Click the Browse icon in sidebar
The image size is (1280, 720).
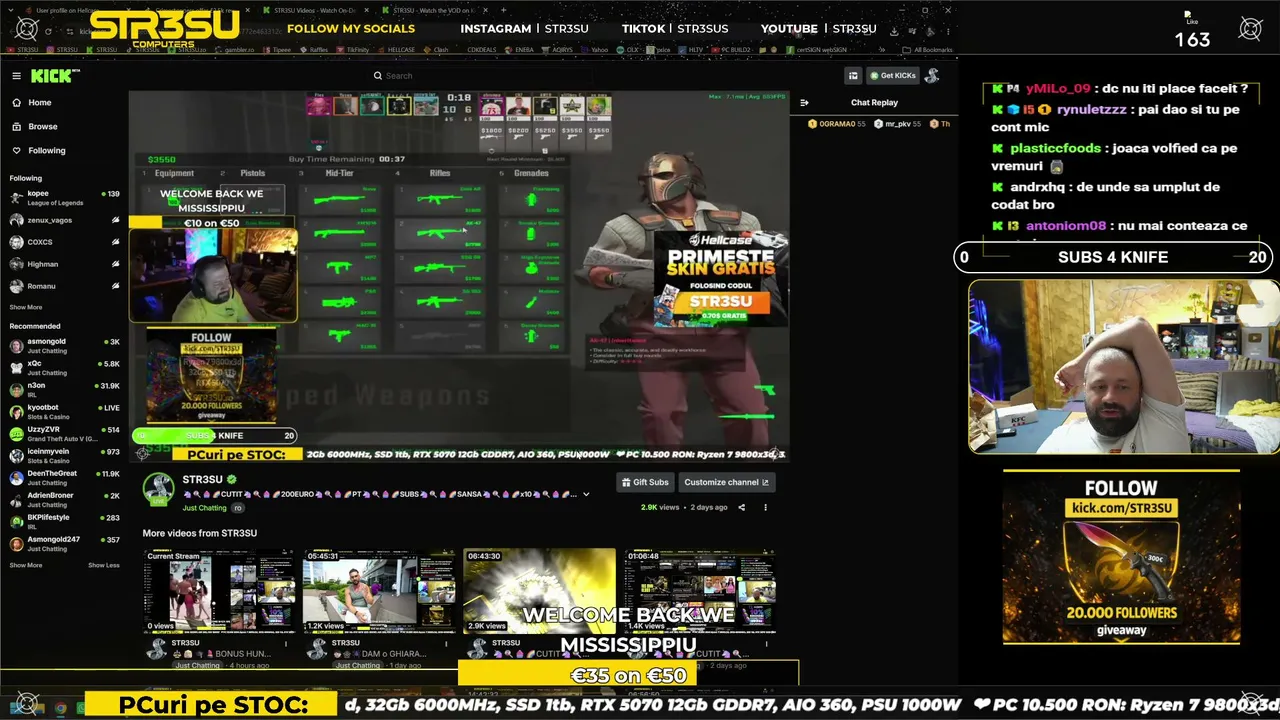pos(16,126)
